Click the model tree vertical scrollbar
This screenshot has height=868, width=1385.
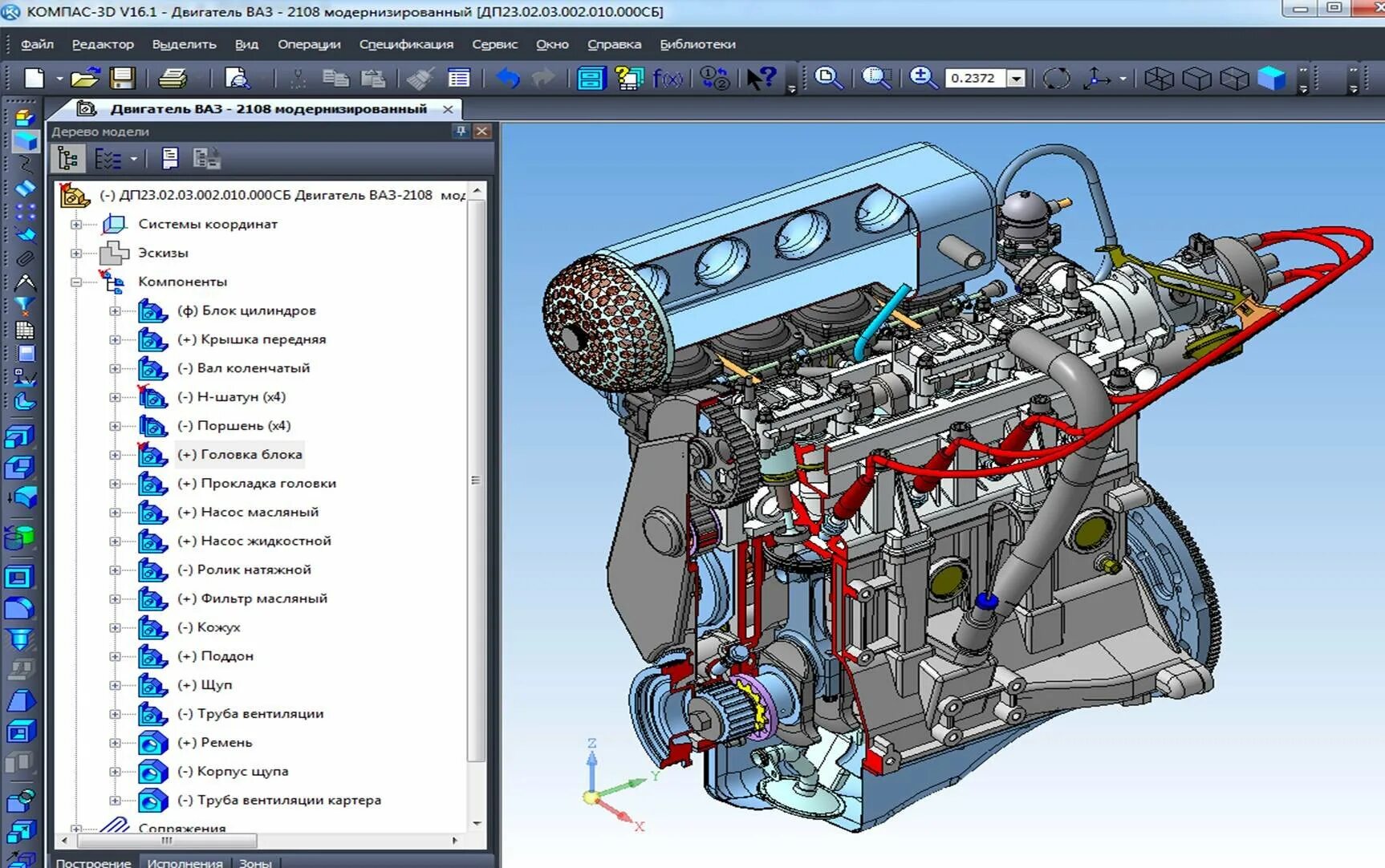[476, 481]
